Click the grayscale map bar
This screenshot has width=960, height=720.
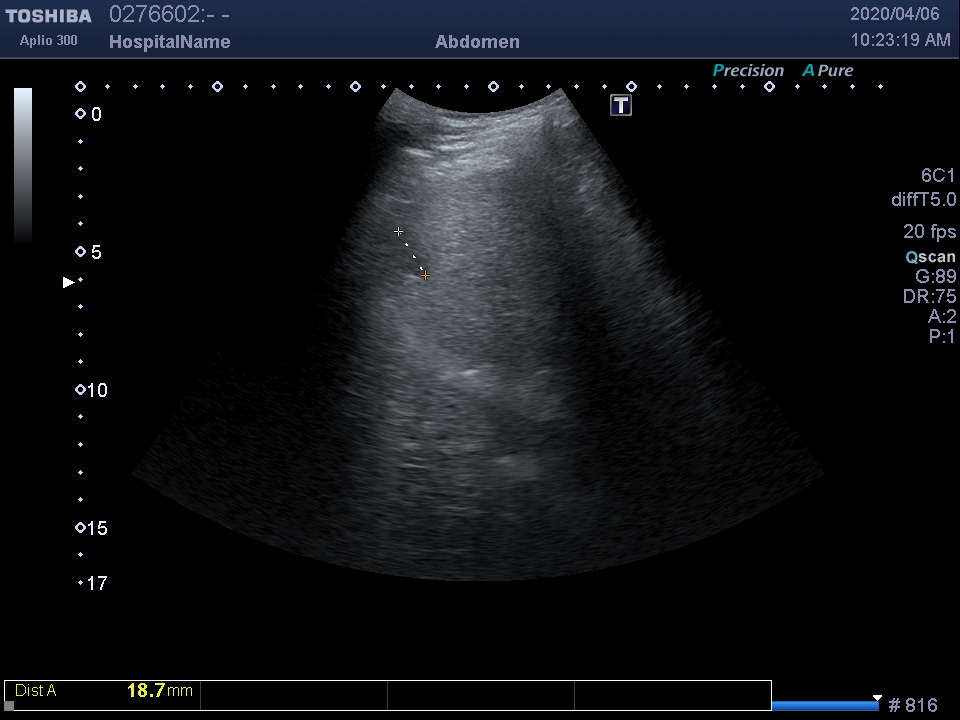tap(22, 165)
